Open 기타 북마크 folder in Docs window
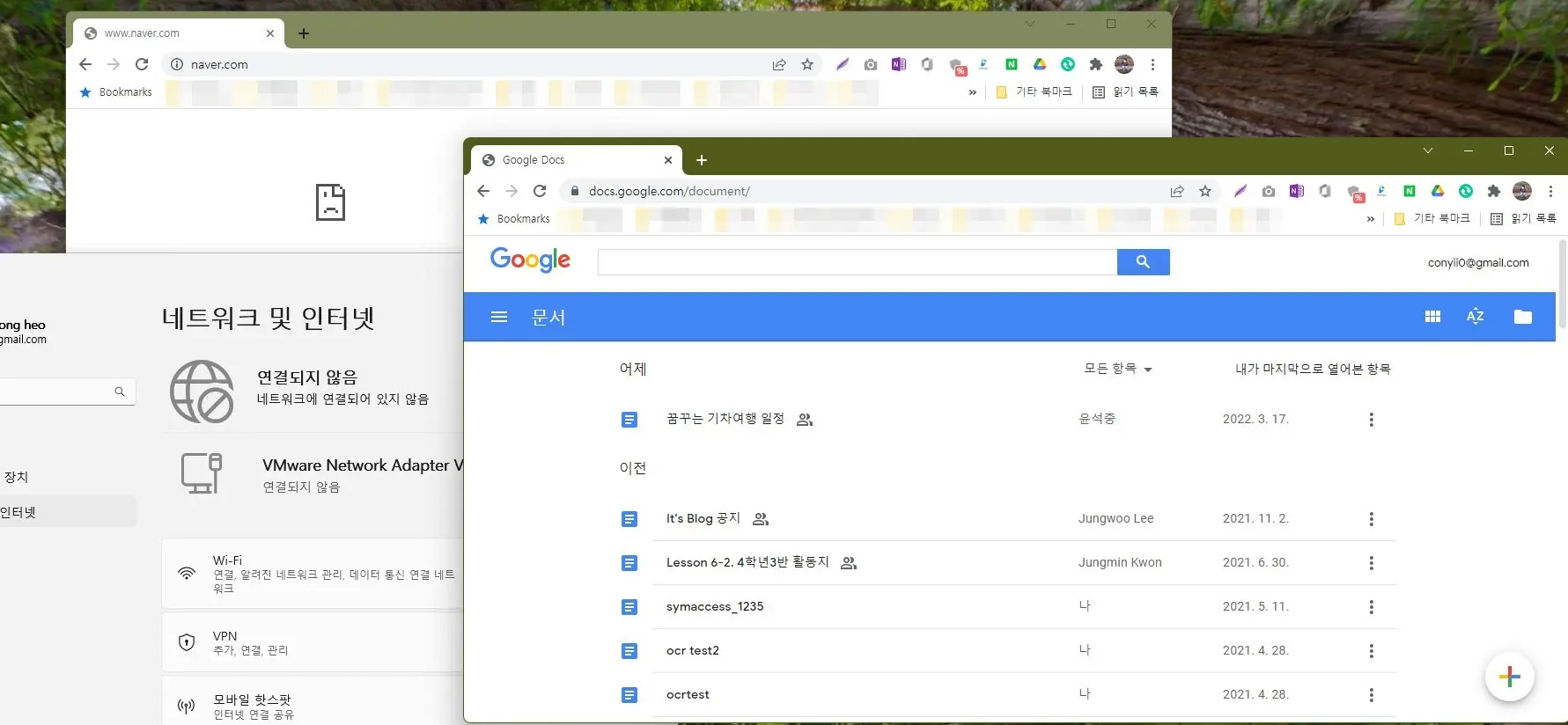Viewport: 1568px width, 725px height. pyautogui.click(x=1432, y=218)
